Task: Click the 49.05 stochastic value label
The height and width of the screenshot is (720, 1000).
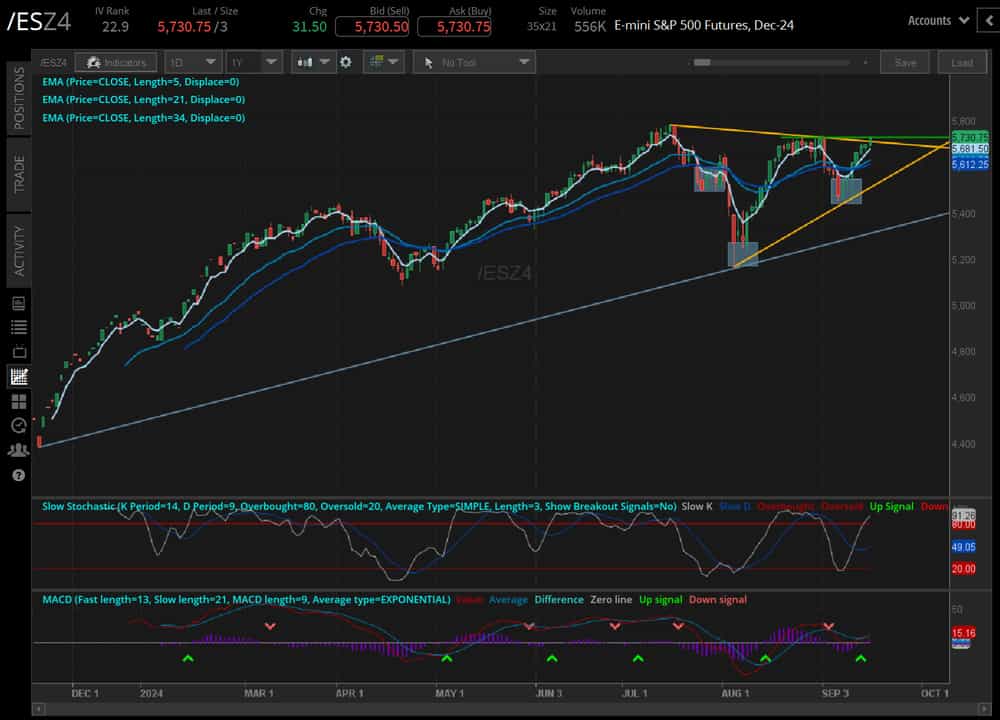Action: coord(964,547)
